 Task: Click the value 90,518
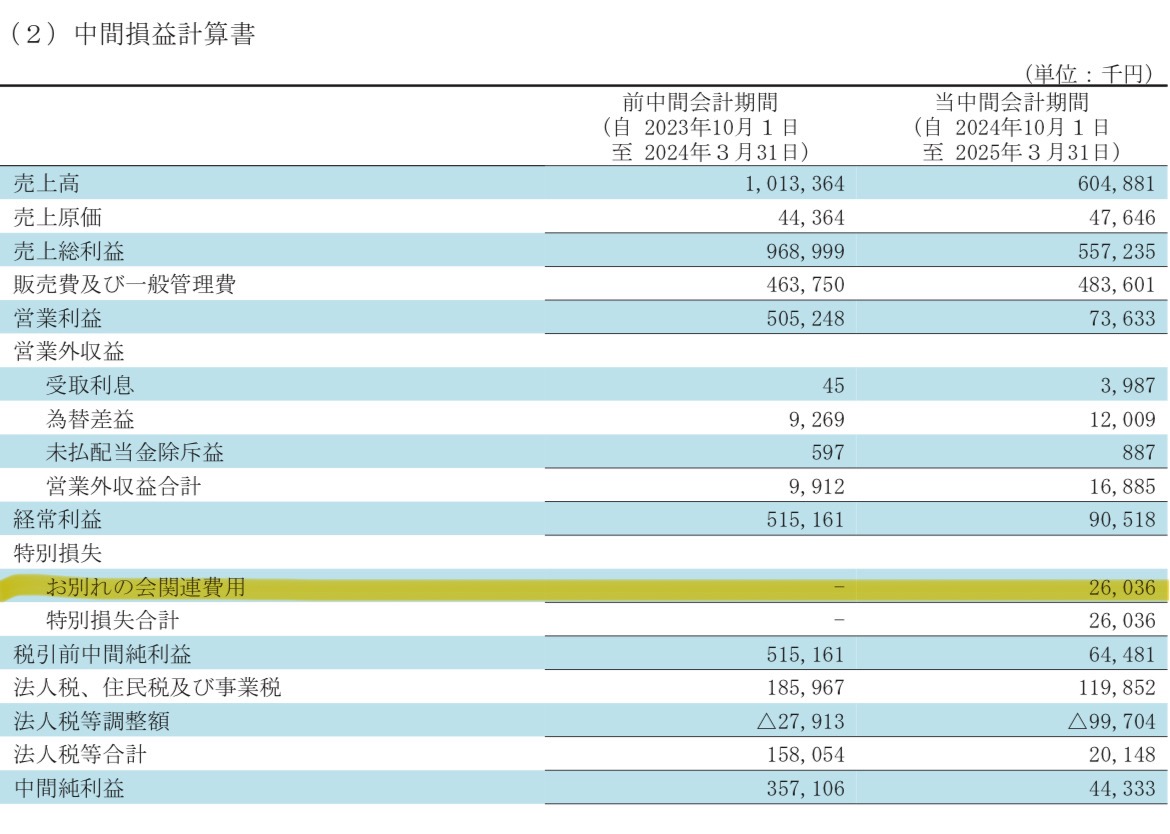click(1122, 520)
